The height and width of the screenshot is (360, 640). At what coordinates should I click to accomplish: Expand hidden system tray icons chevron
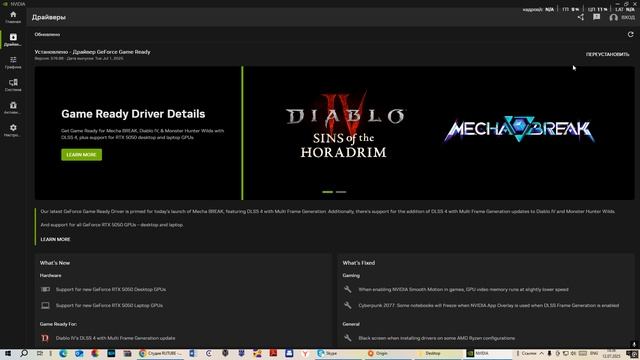[541, 353]
